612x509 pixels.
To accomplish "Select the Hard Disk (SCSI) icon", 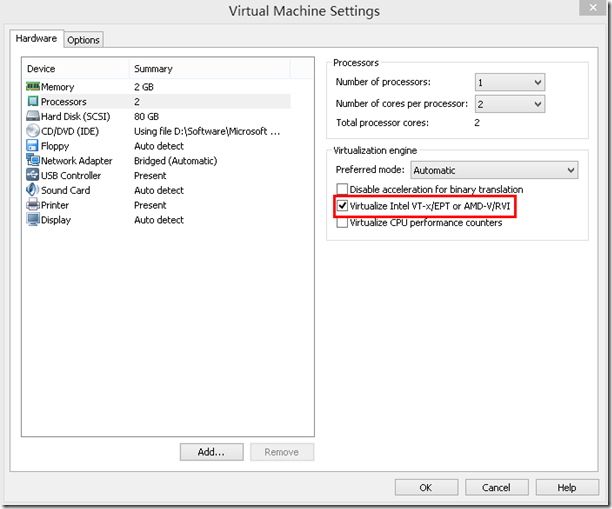I will (33, 117).
